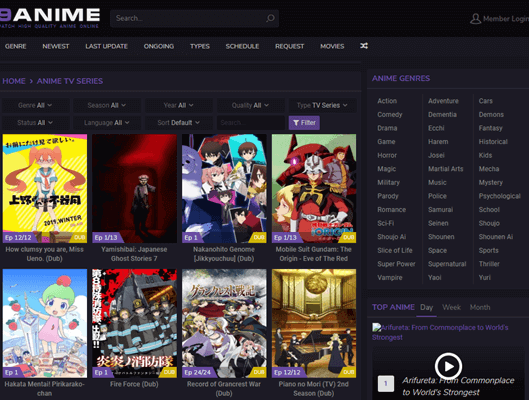Screen dimensions: 529x400
Task: Click the Fire Force (Dub) title
Action: click(x=134, y=384)
